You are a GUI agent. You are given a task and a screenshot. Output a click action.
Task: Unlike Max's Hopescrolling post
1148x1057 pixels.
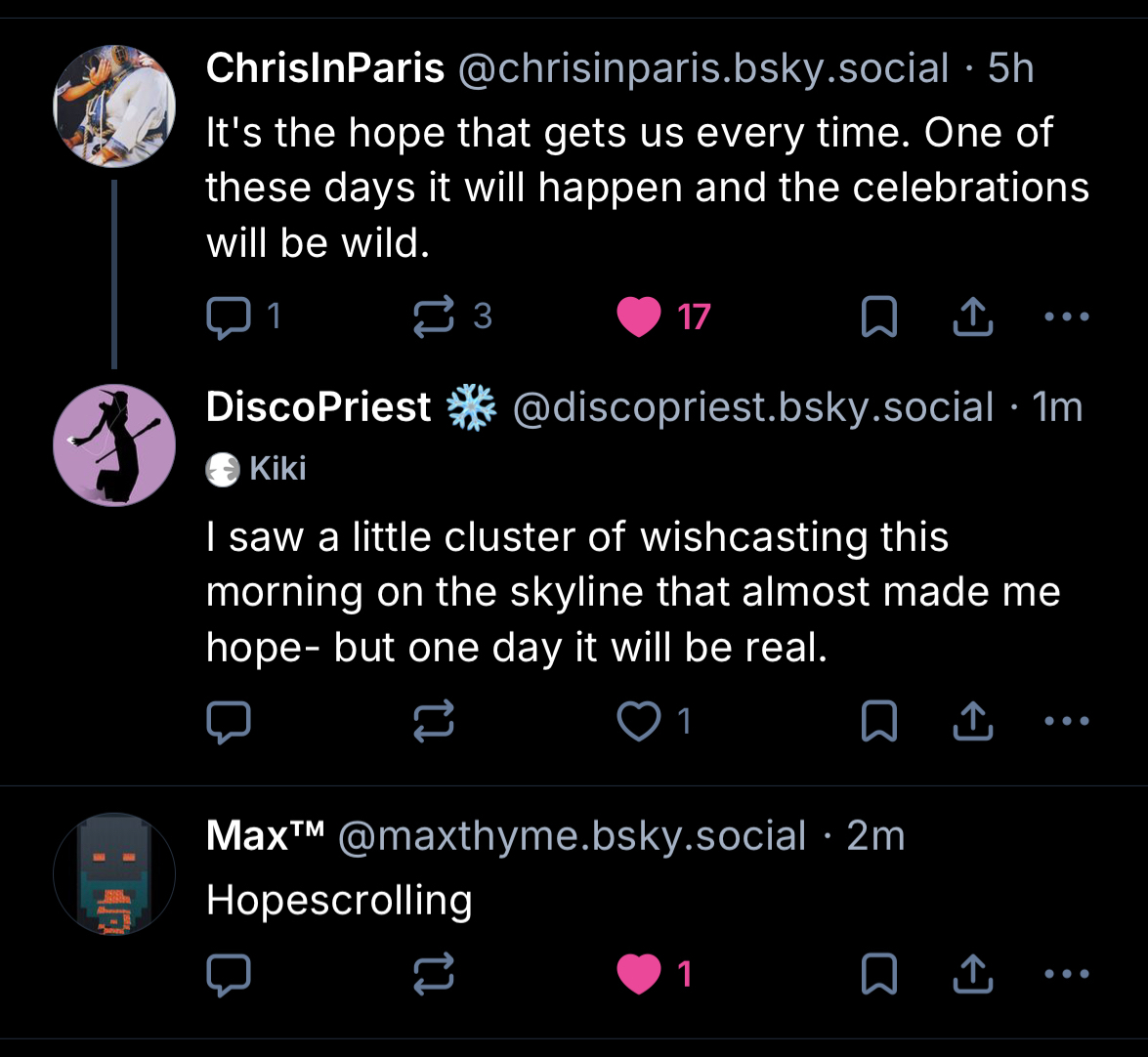coord(640,974)
